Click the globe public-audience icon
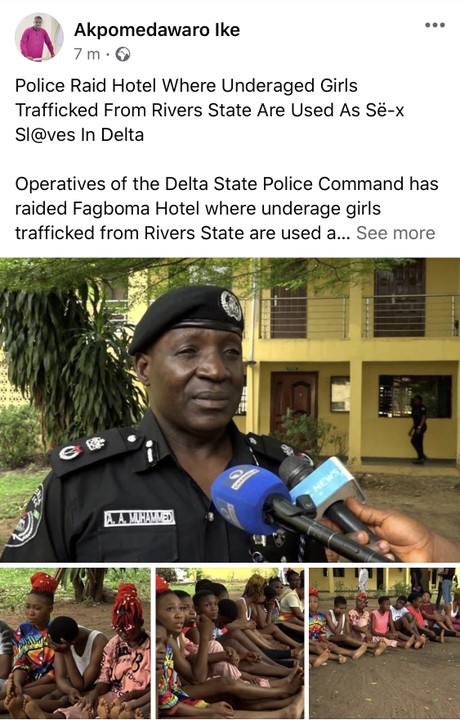This screenshot has width=460, height=720. [x=123, y=54]
